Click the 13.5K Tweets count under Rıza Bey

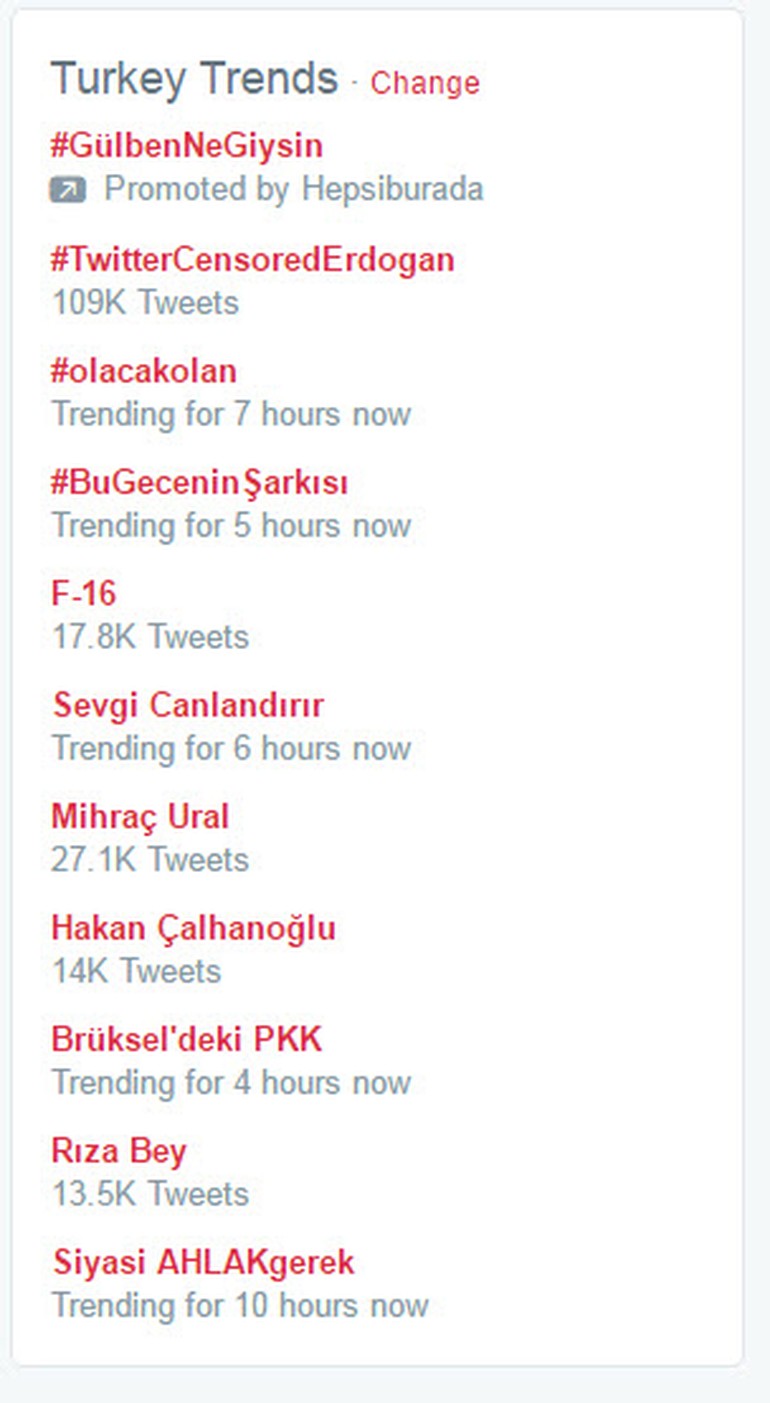(x=150, y=1194)
